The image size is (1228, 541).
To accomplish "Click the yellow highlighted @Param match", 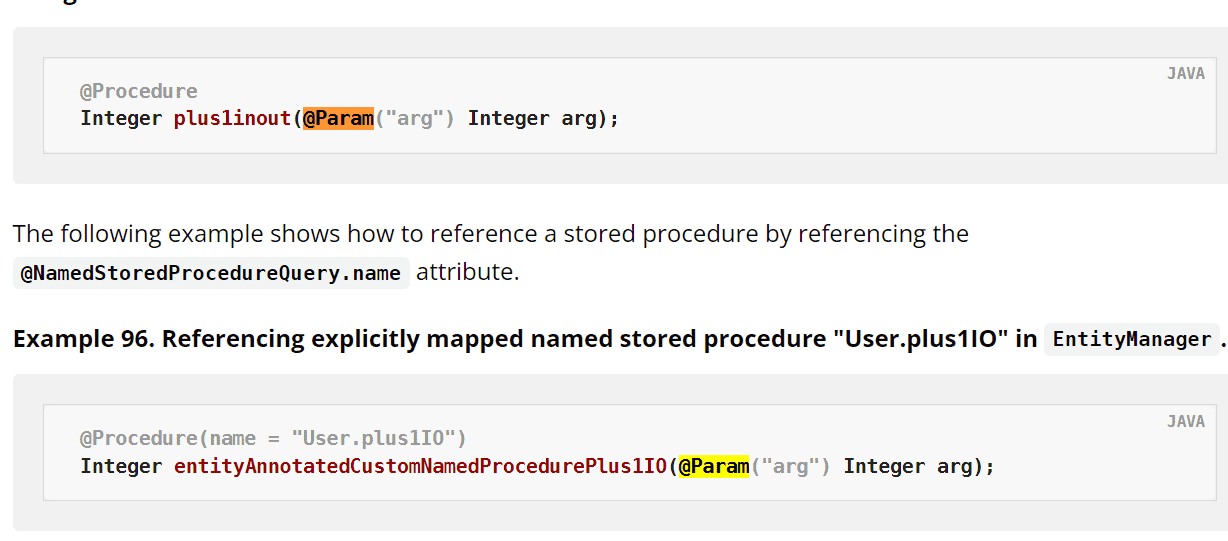I will tap(714, 466).
